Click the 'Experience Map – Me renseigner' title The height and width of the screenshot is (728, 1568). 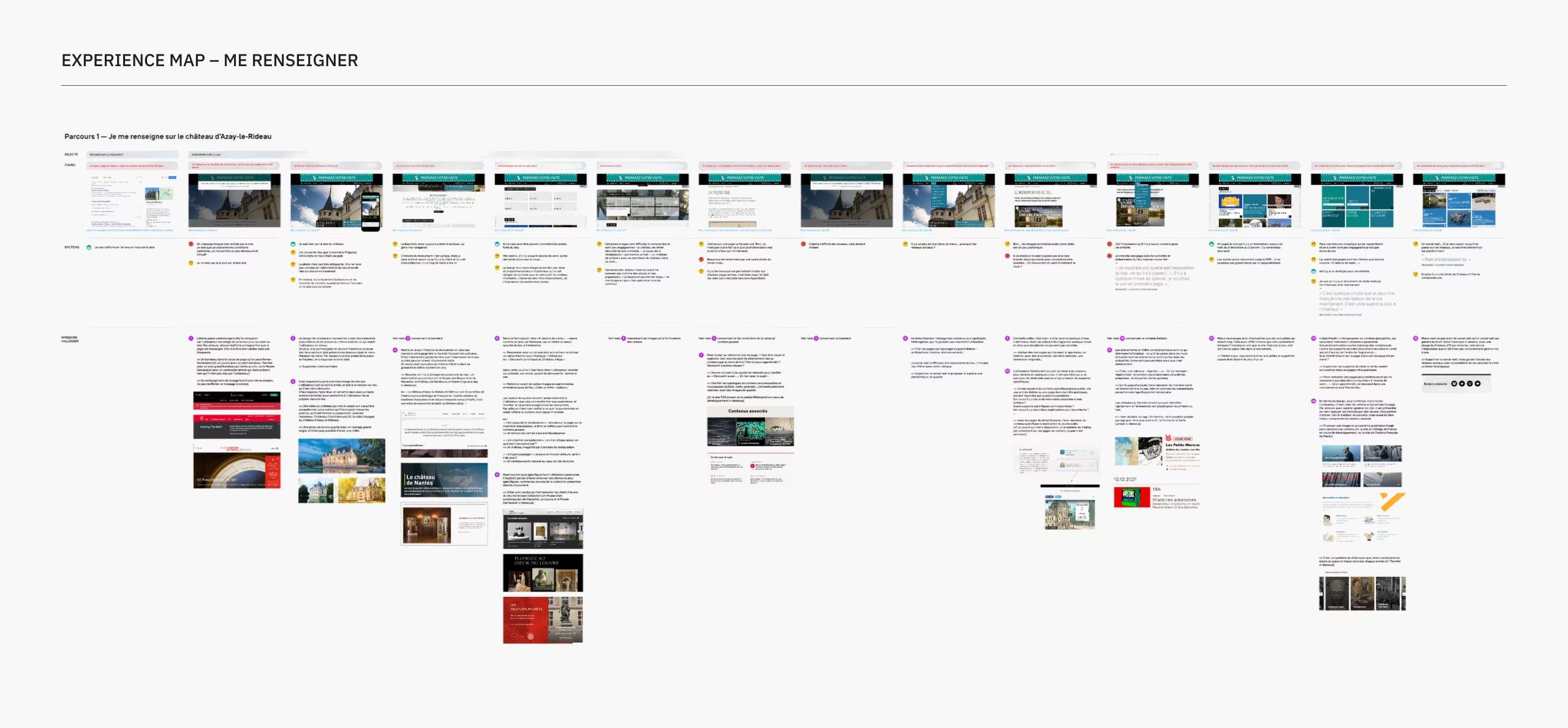point(209,61)
